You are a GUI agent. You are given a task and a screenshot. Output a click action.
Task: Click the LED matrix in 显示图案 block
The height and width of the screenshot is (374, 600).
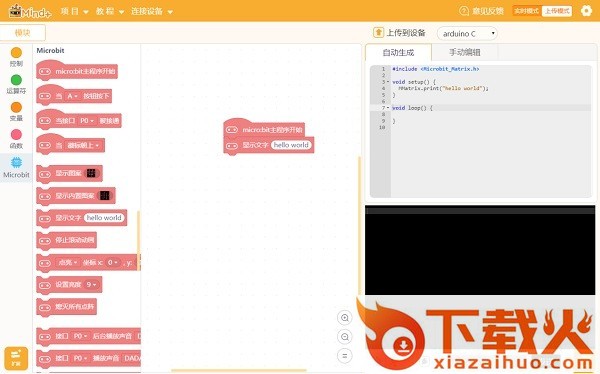pos(91,173)
